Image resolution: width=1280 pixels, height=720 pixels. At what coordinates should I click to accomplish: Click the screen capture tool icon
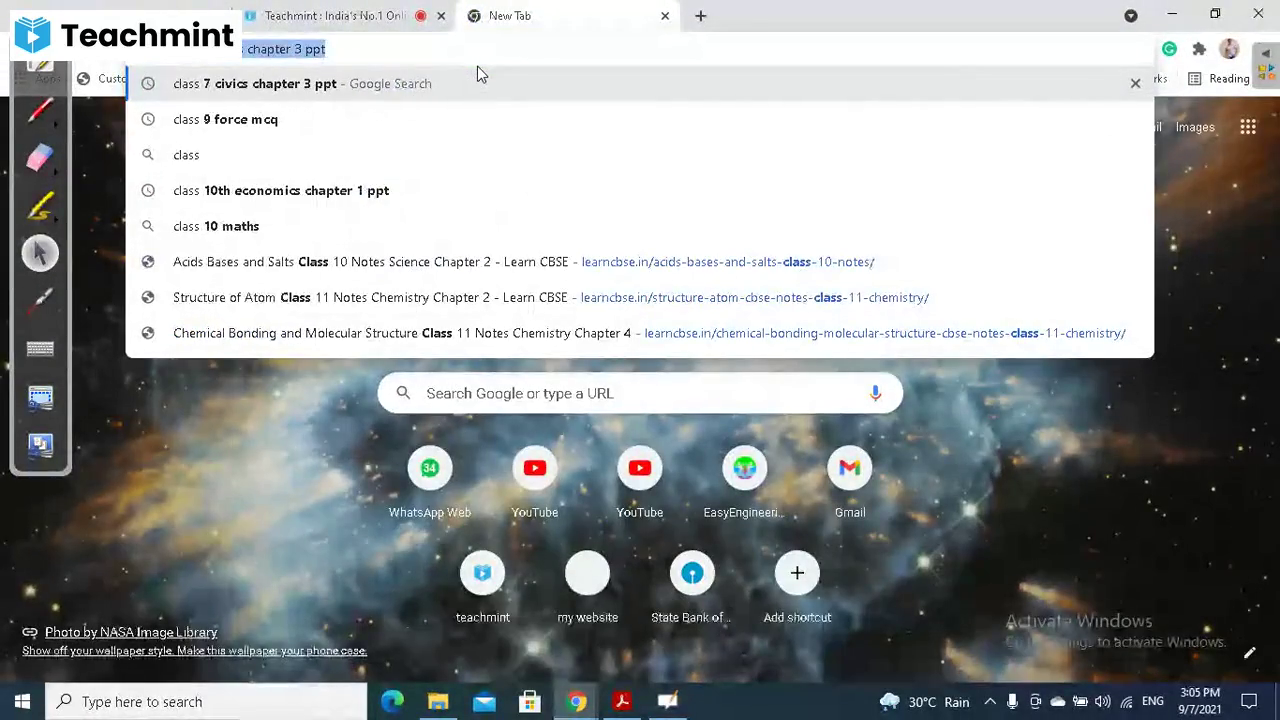[x=40, y=397]
